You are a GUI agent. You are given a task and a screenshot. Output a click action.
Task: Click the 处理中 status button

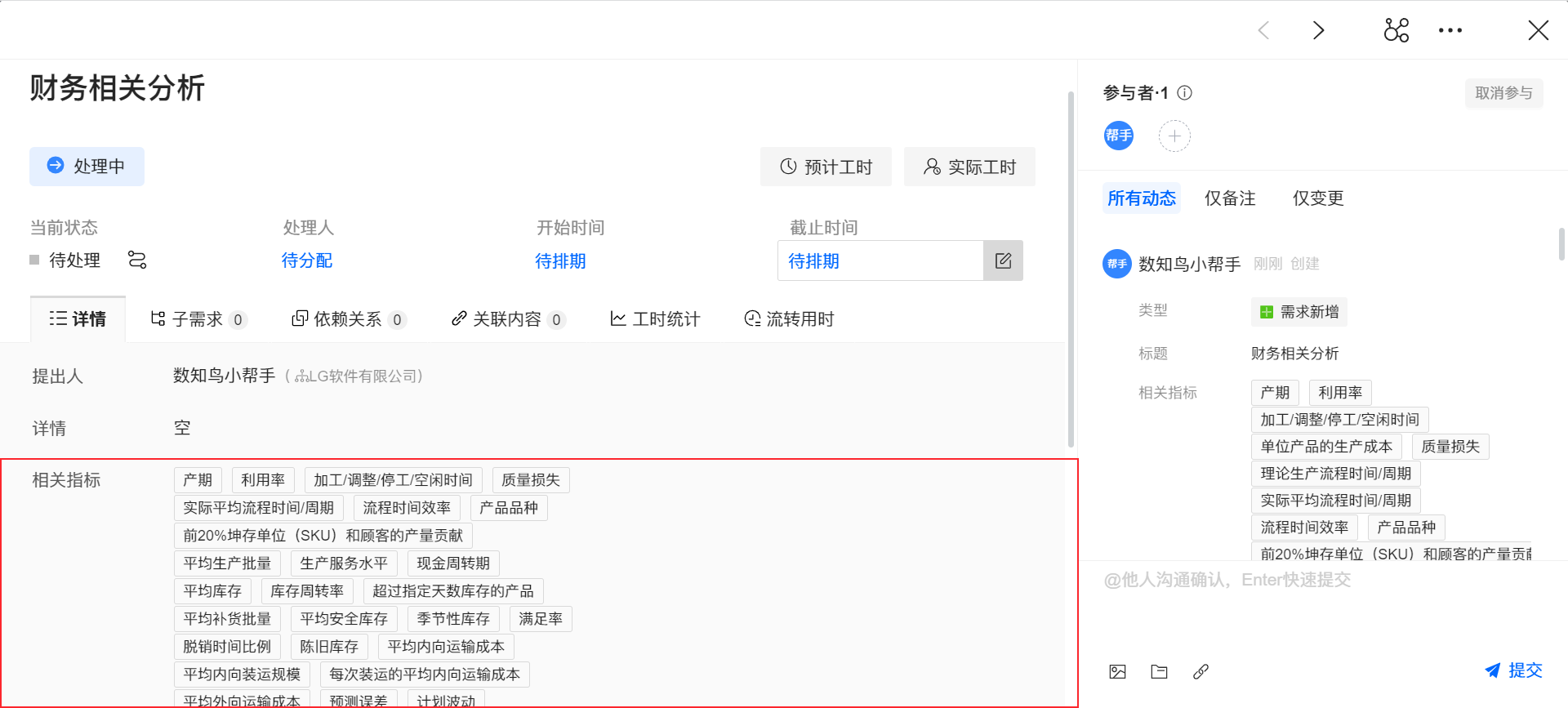pyautogui.click(x=87, y=167)
